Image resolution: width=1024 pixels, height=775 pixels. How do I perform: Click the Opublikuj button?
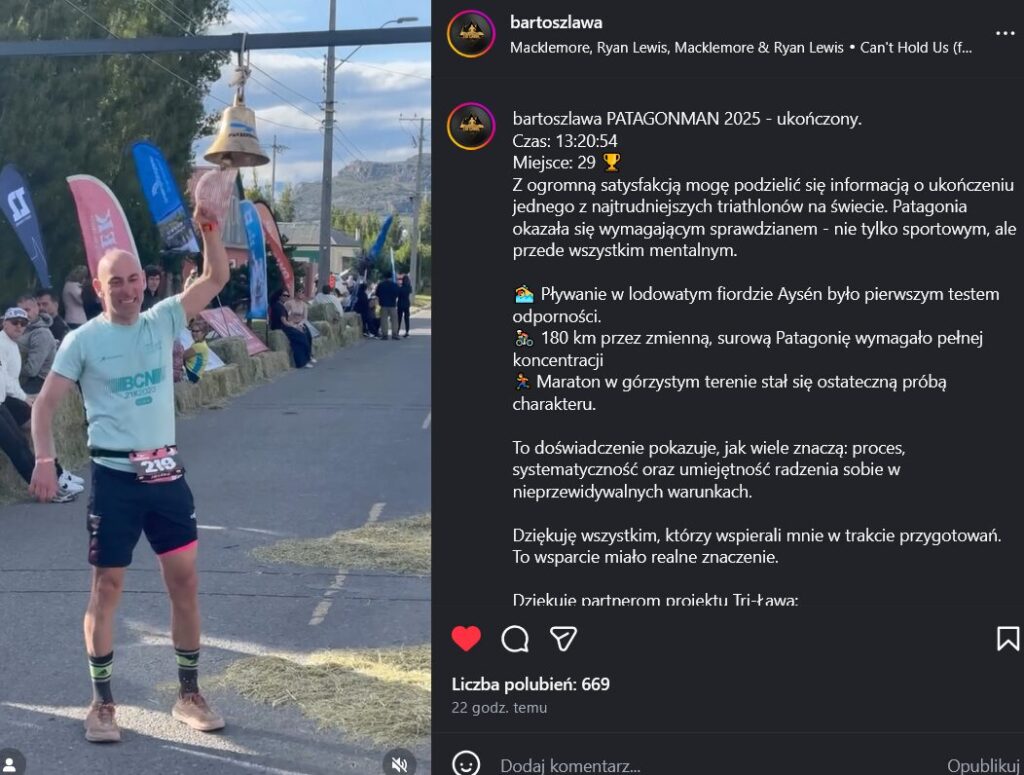[984, 765]
